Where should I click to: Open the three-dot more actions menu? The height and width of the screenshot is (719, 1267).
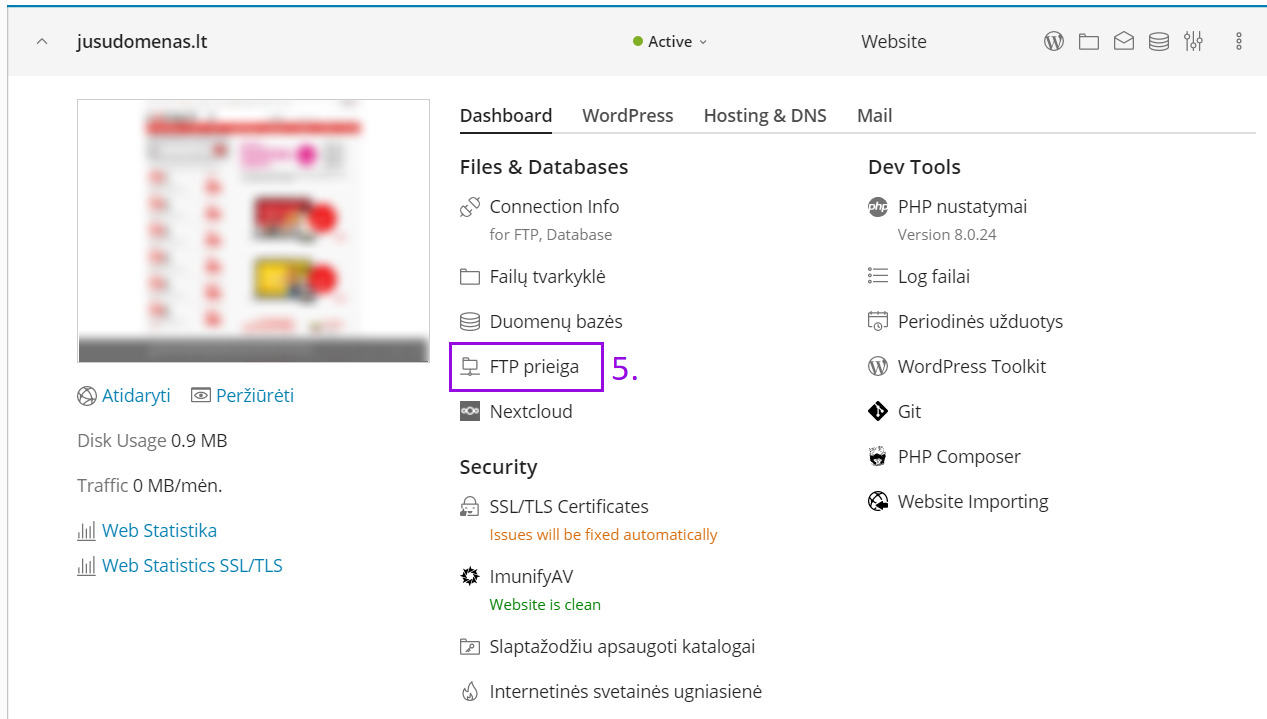tap(1239, 42)
